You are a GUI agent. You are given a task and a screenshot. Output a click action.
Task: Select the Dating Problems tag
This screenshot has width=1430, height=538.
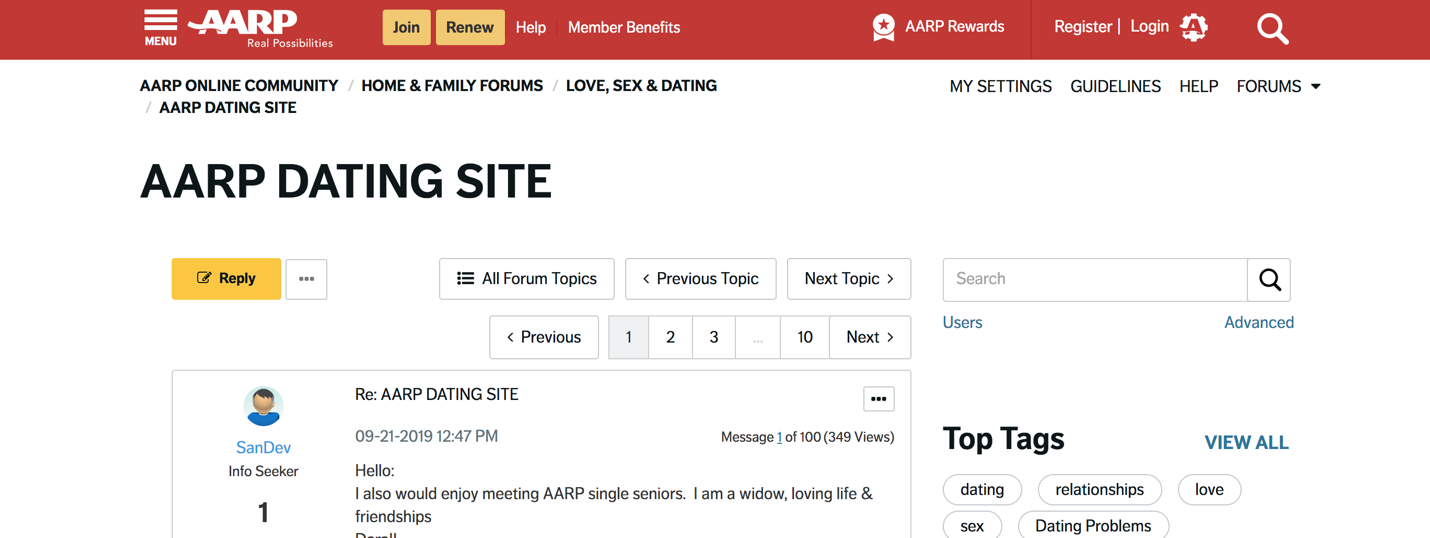click(1093, 525)
